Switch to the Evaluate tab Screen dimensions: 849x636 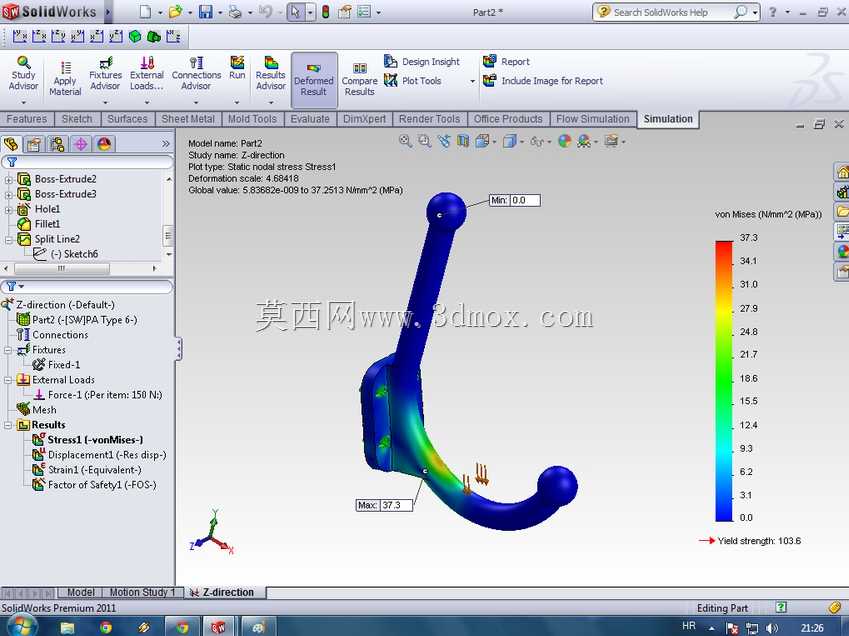[310, 119]
